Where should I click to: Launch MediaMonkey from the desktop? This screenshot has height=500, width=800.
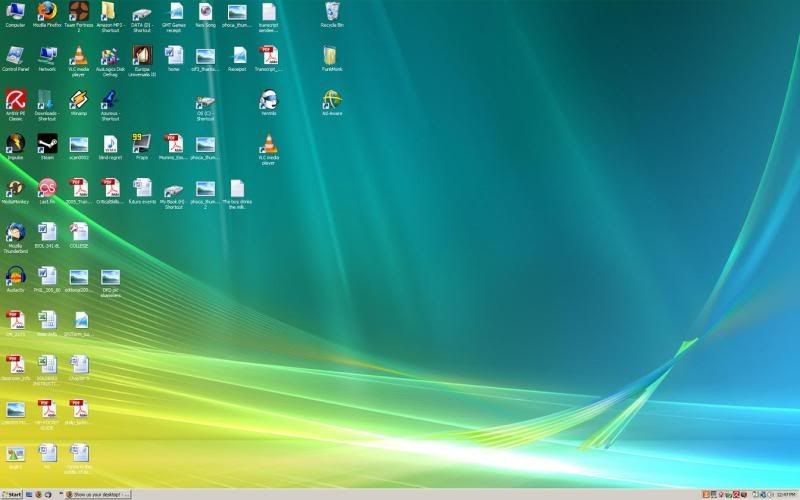(x=15, y=191)
